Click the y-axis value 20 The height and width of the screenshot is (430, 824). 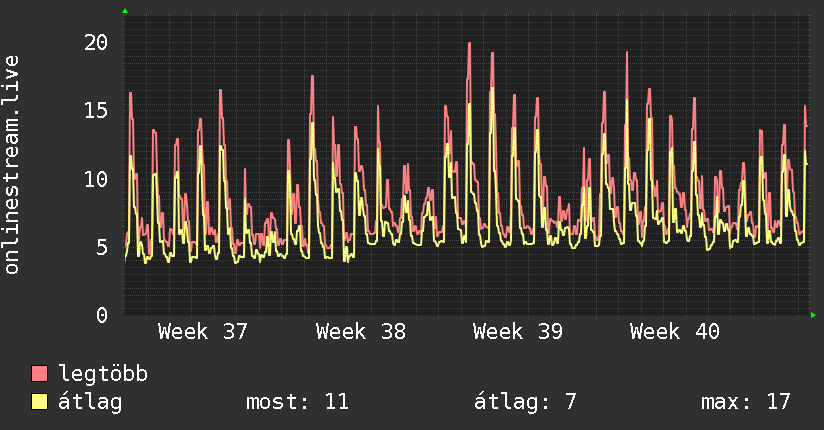pos(96,43)
